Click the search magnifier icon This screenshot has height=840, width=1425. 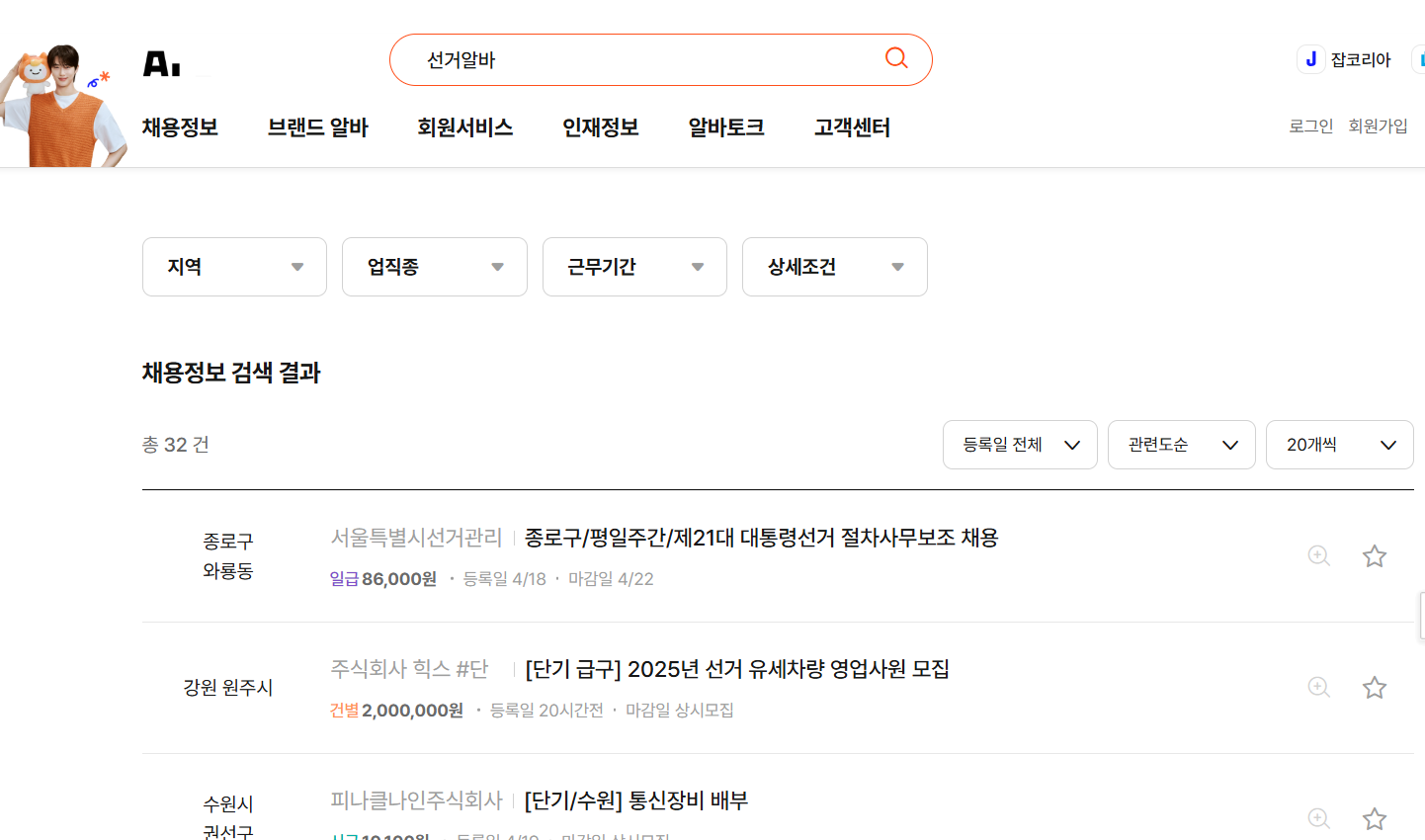pyautogui.click(x=895, y=58)
